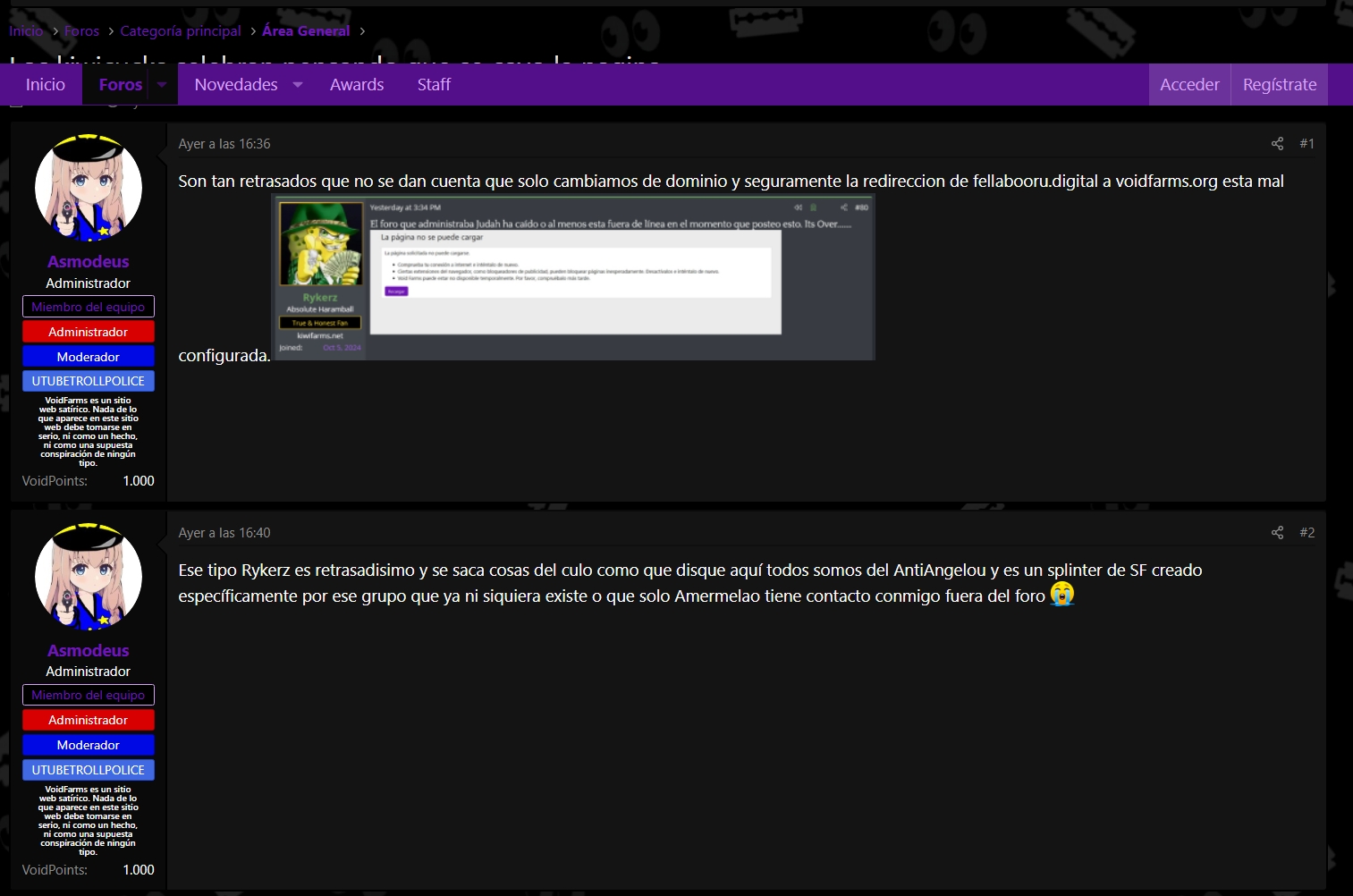Open Asmodeus username link in post #2
The image size is (1353, 896).
[89, 650]
